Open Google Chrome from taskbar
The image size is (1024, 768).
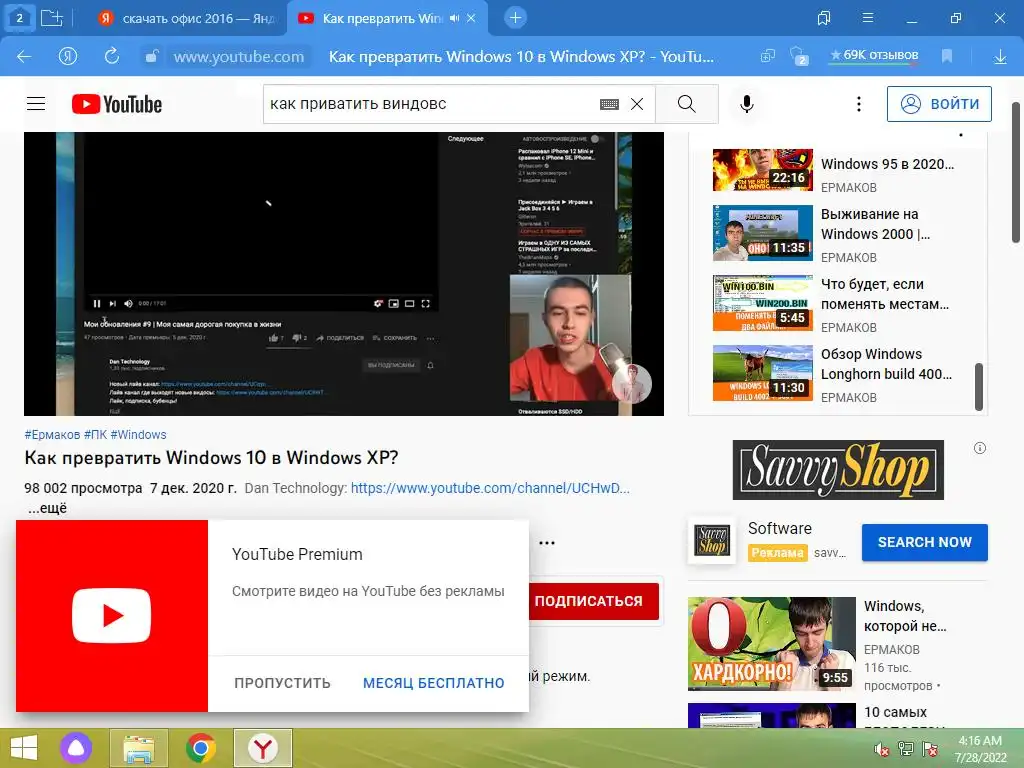tap(200, 748)
